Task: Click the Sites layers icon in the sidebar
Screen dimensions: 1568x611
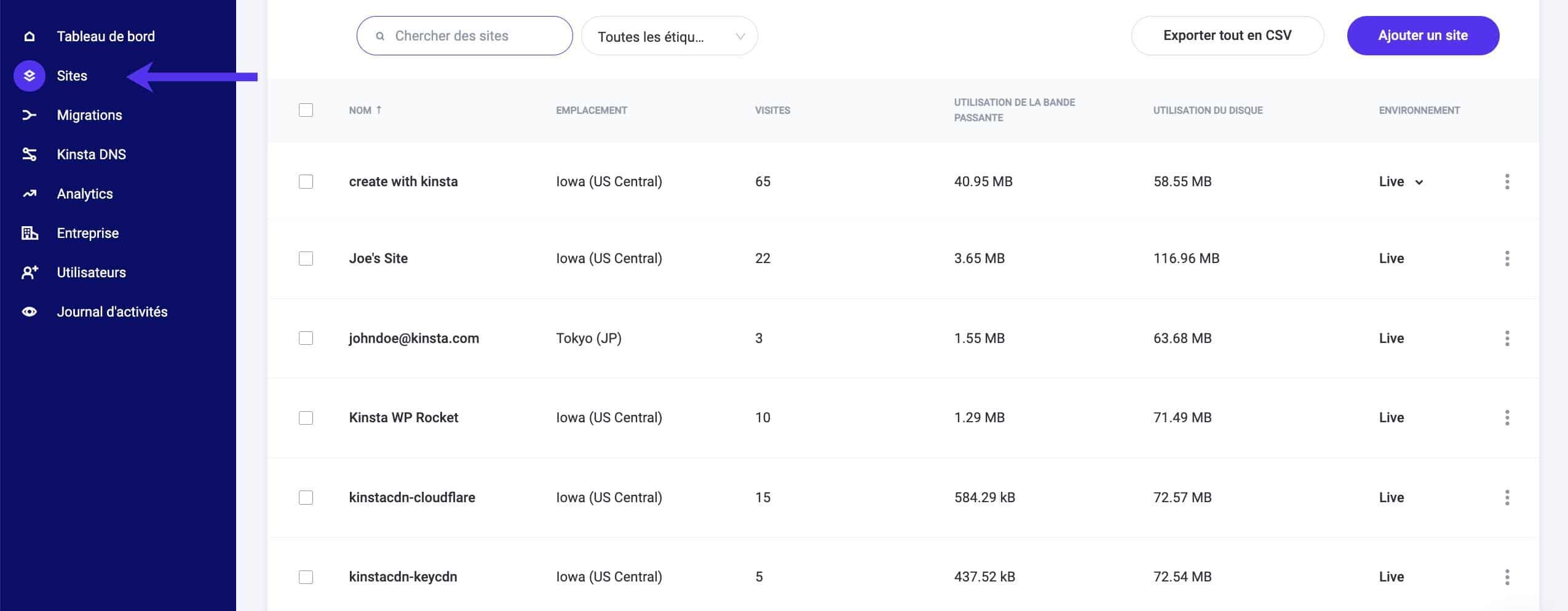Action: (29, 76)
